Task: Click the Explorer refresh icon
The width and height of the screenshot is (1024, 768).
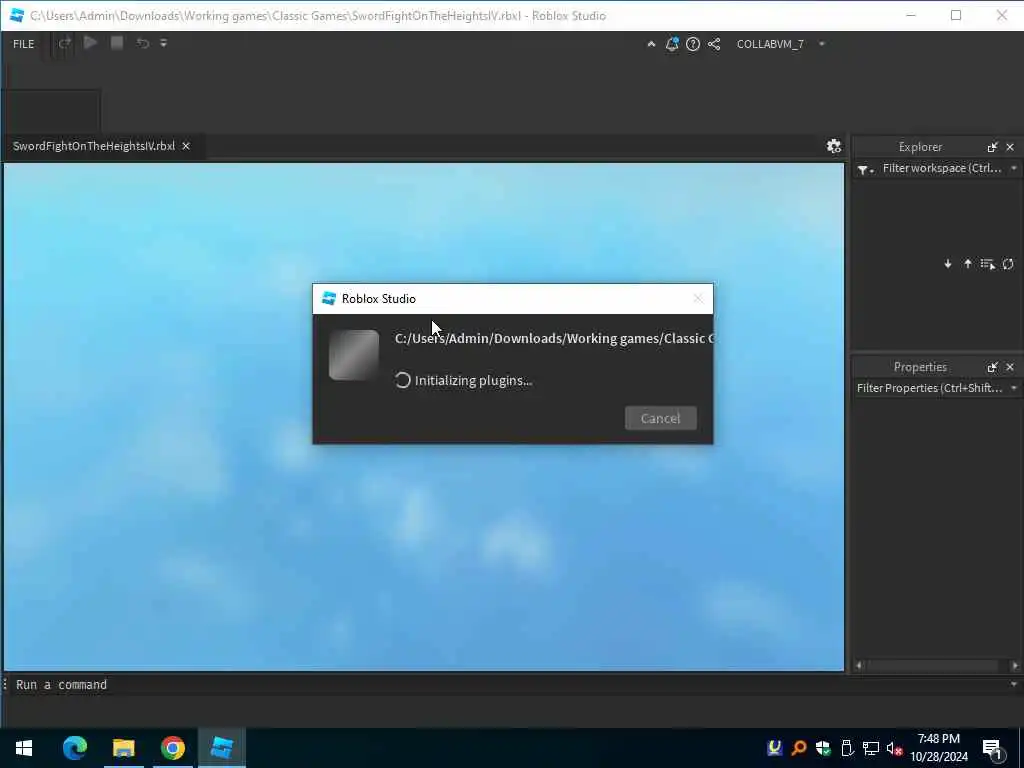Action: (x=1008, y=264)
